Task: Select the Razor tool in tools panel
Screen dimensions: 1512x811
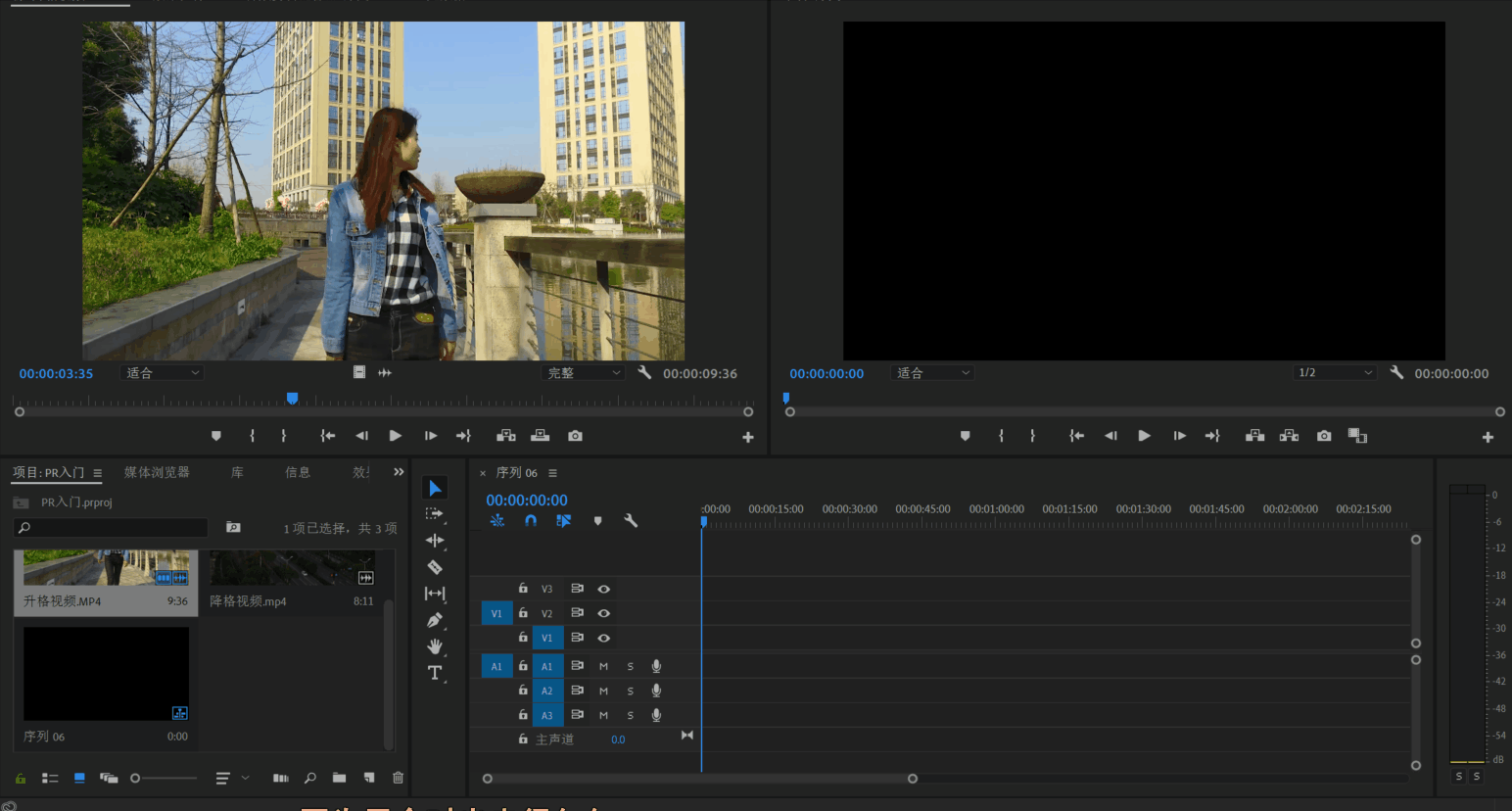Action: (x=435, y=567)
